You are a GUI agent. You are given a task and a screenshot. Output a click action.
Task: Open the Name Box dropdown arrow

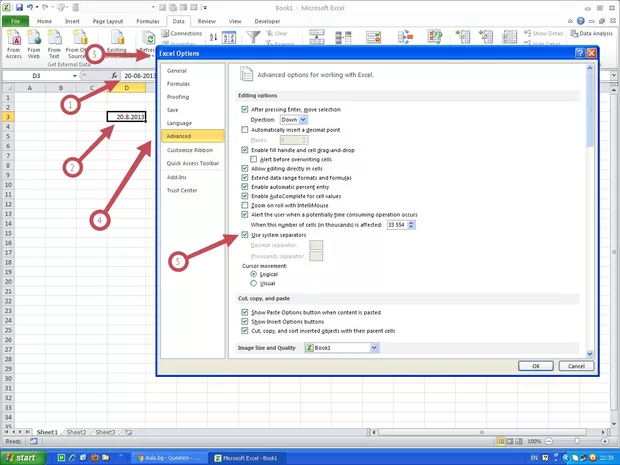coord(74,76)
